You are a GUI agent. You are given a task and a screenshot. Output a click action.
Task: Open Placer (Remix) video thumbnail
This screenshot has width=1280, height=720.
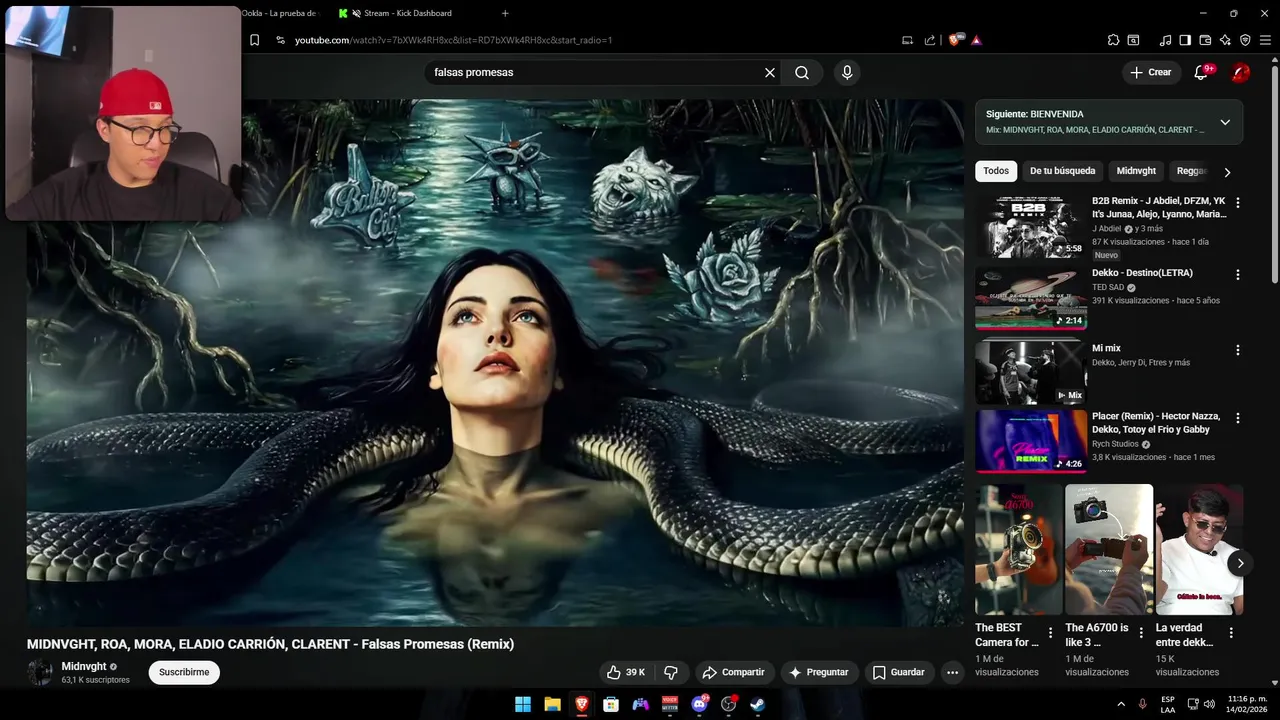point(1031,441)
